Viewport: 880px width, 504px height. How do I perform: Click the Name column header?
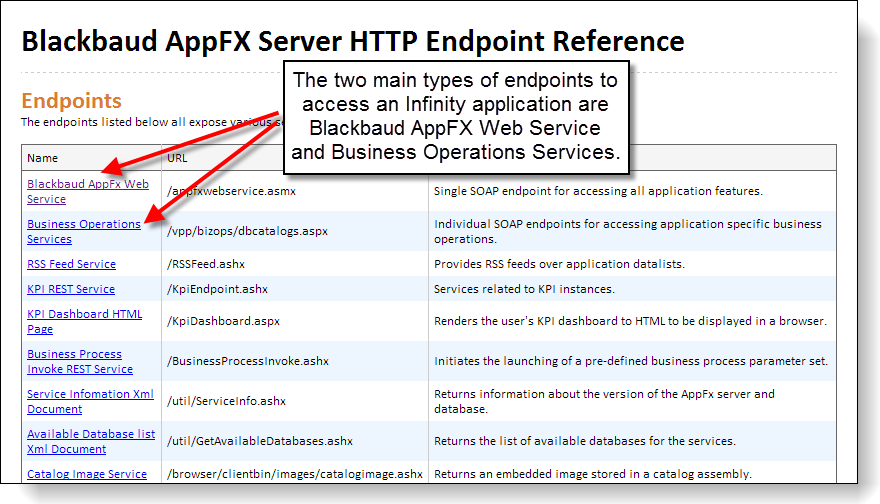(43, 158)
